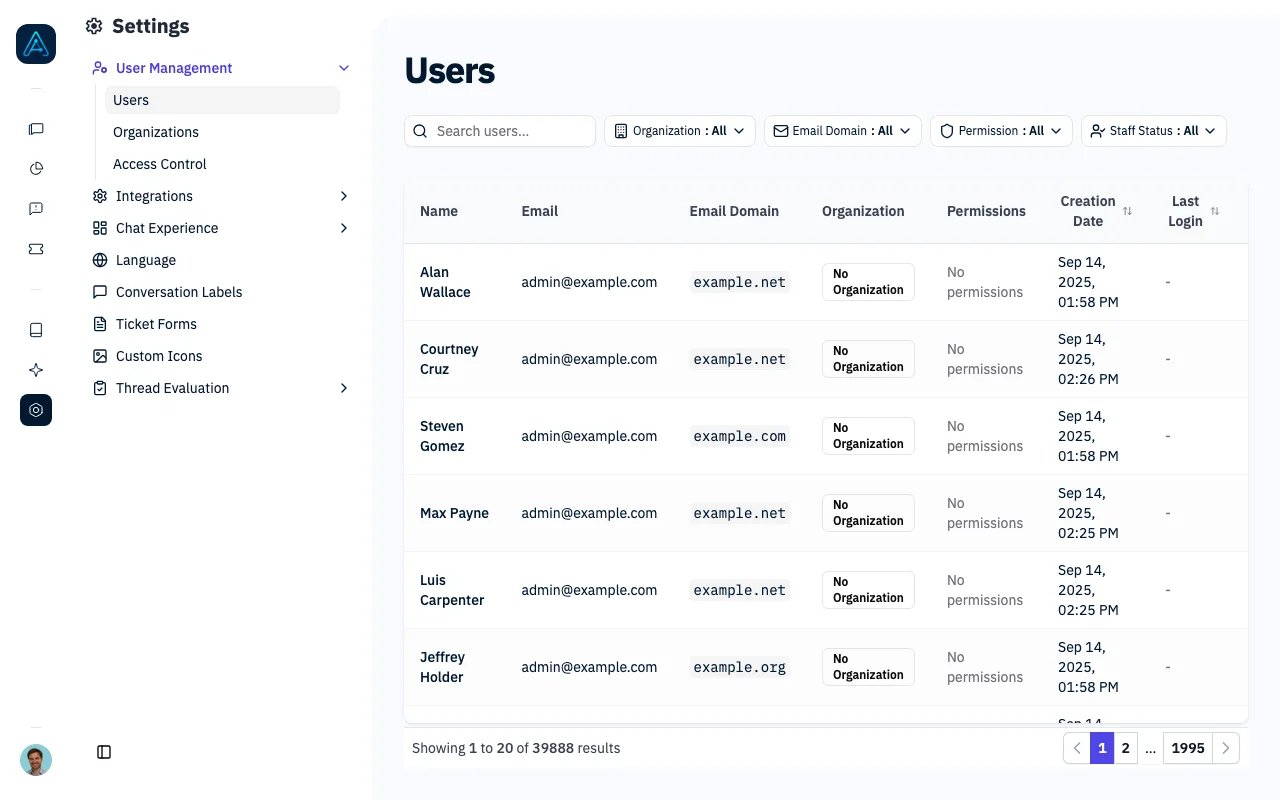The height and width of the screenshot is (800, 1280).
Task: Click user avatar photo
Action: coord(36,760)
